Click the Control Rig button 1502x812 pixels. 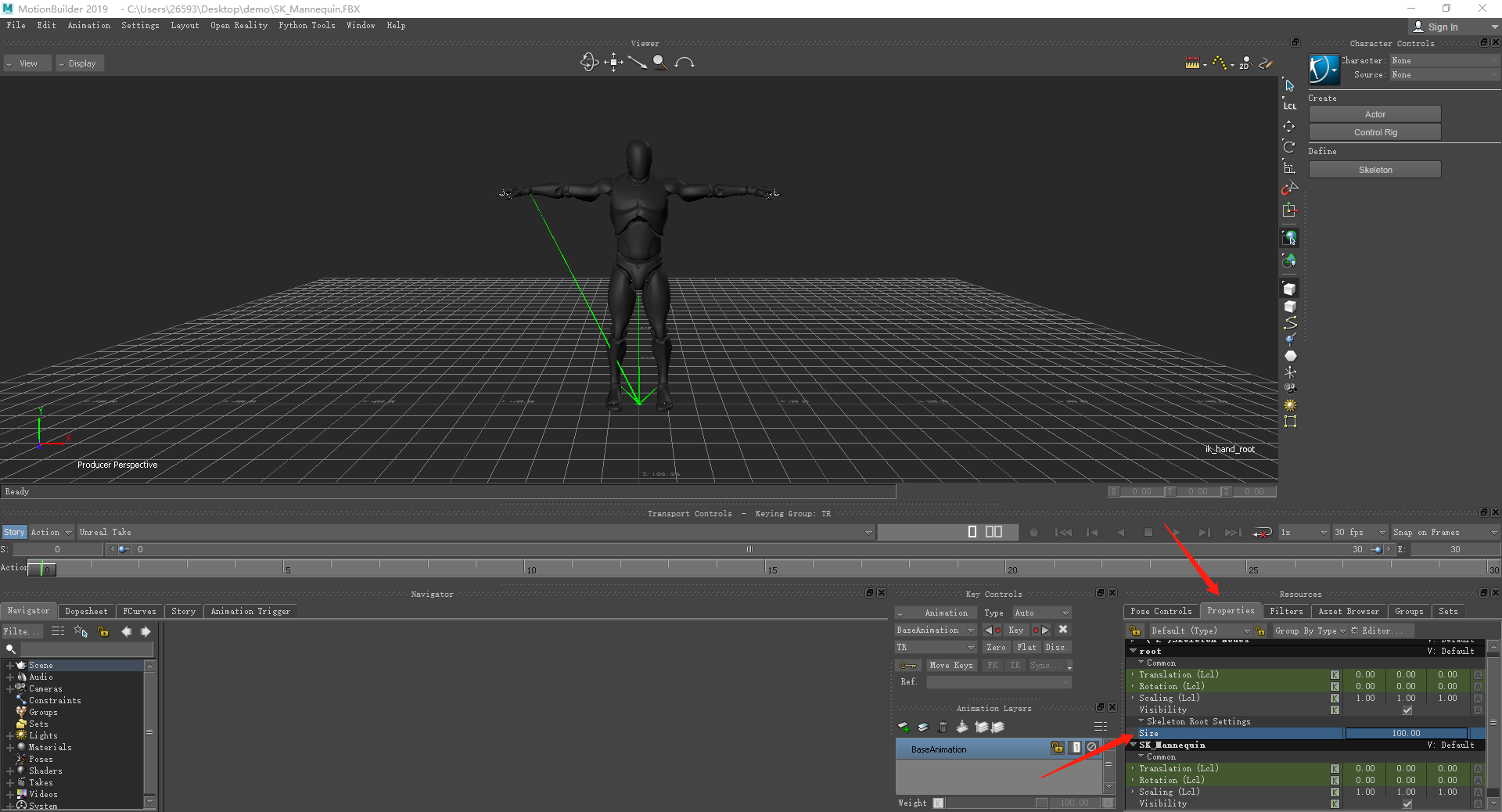coord(1374,131)
